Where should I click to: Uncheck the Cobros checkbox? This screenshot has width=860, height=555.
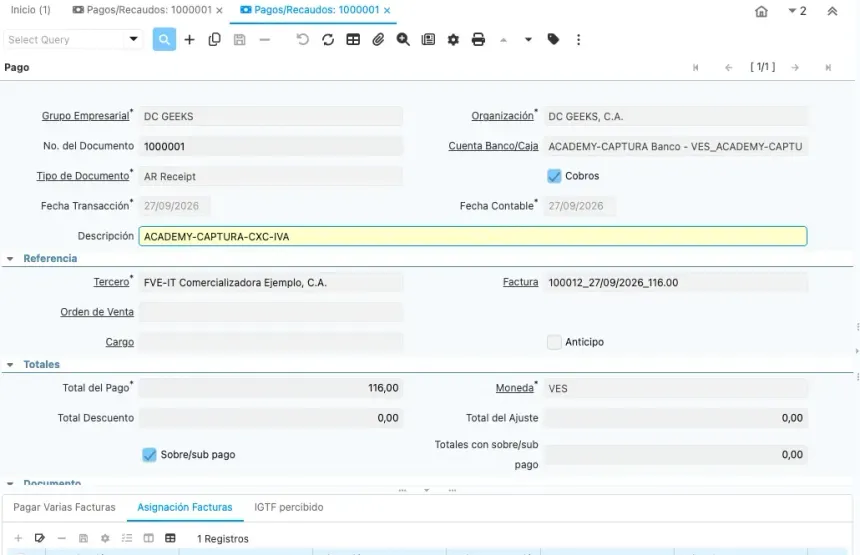tap(555, 176)
